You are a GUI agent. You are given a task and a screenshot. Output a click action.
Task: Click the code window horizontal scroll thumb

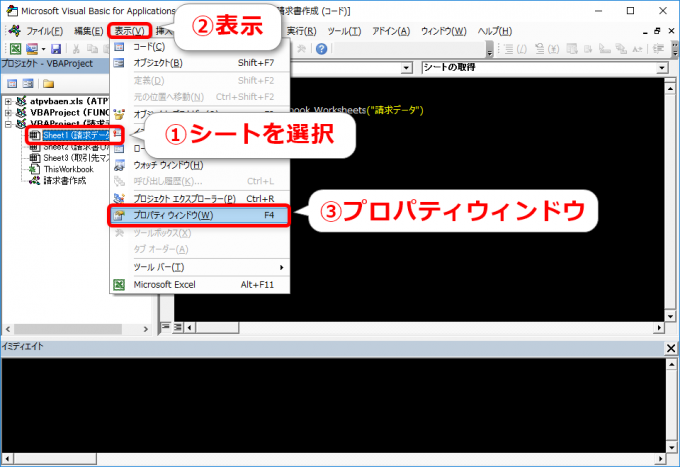click(217, 327)
